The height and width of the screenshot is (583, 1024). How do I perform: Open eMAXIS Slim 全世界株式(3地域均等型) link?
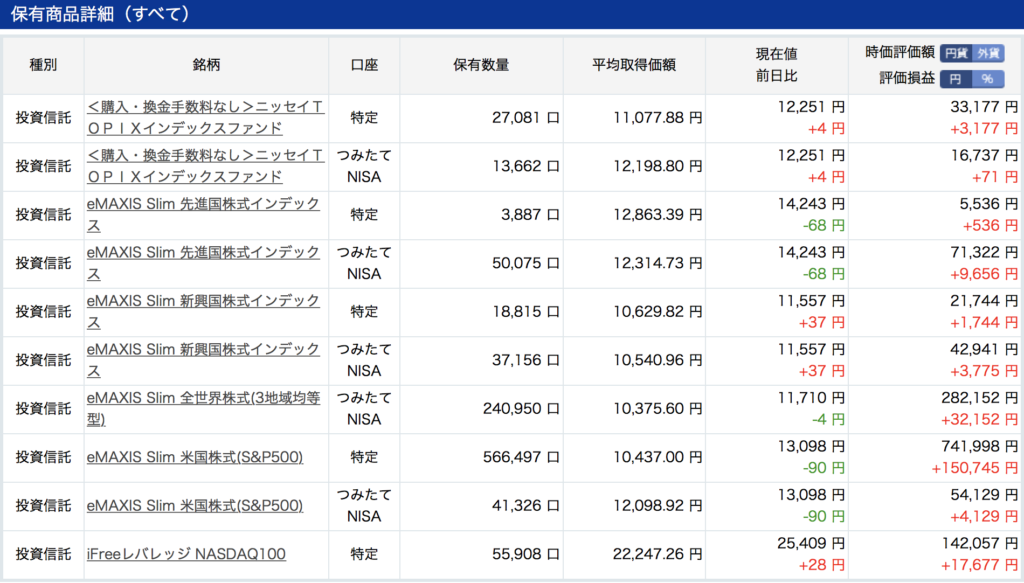[203, 408]
